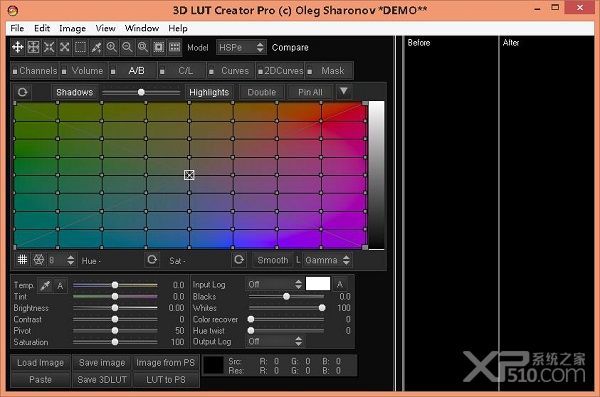Click the Shadows/Highlights slider handle

click(141, 92)
